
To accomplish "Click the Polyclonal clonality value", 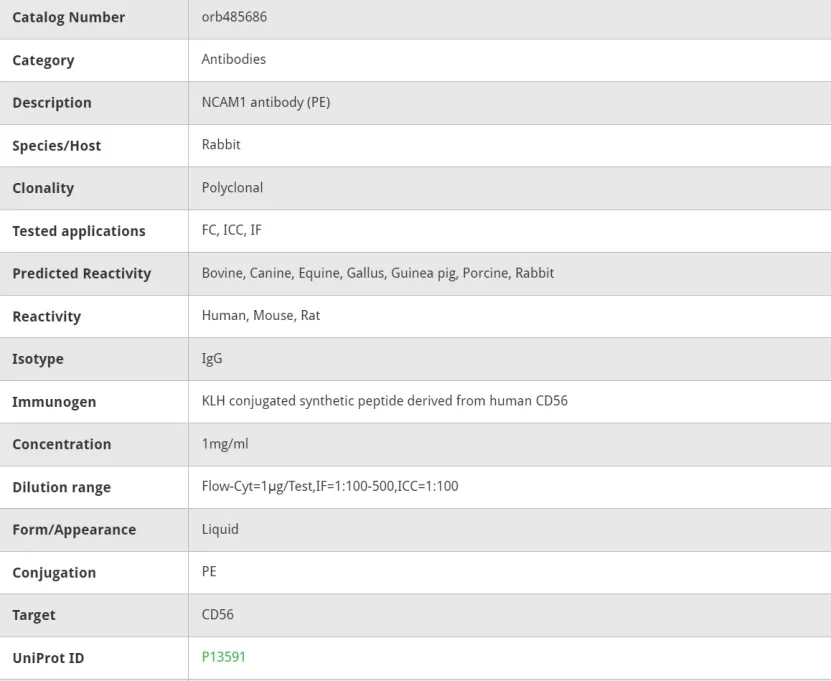I will pyautogui.click(x=232, y=188).
